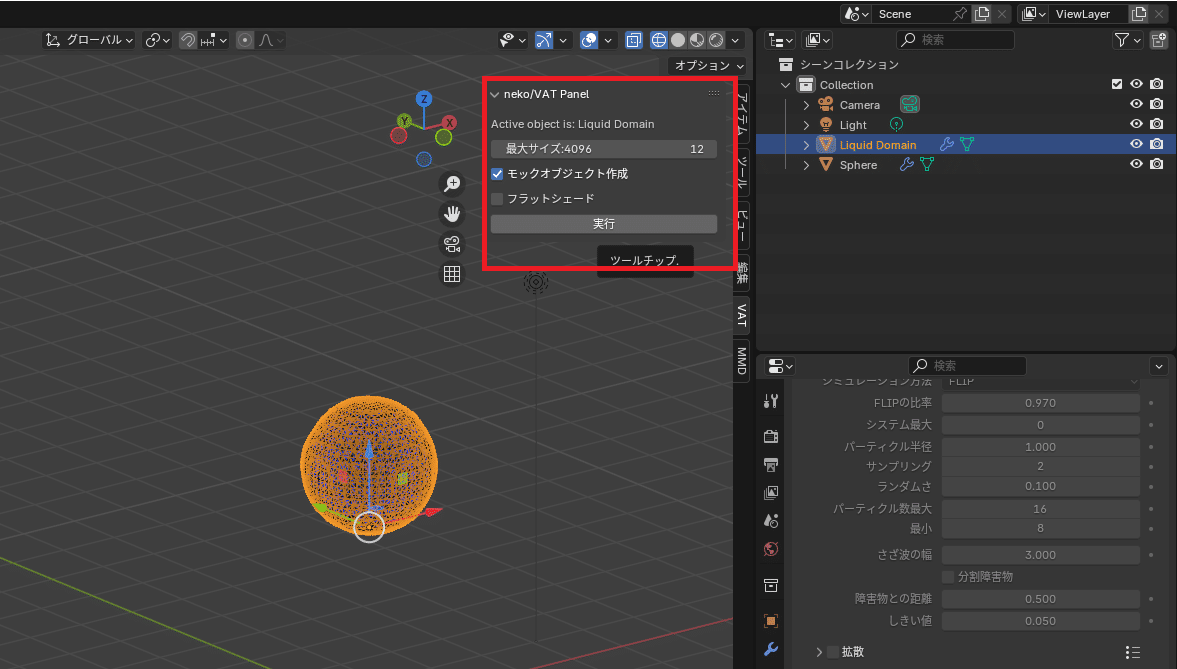Image resolution: width=1177 pixels, height=669 pixels.
Task: Switch to VAT sidebar tab
Action: (742, 315)
